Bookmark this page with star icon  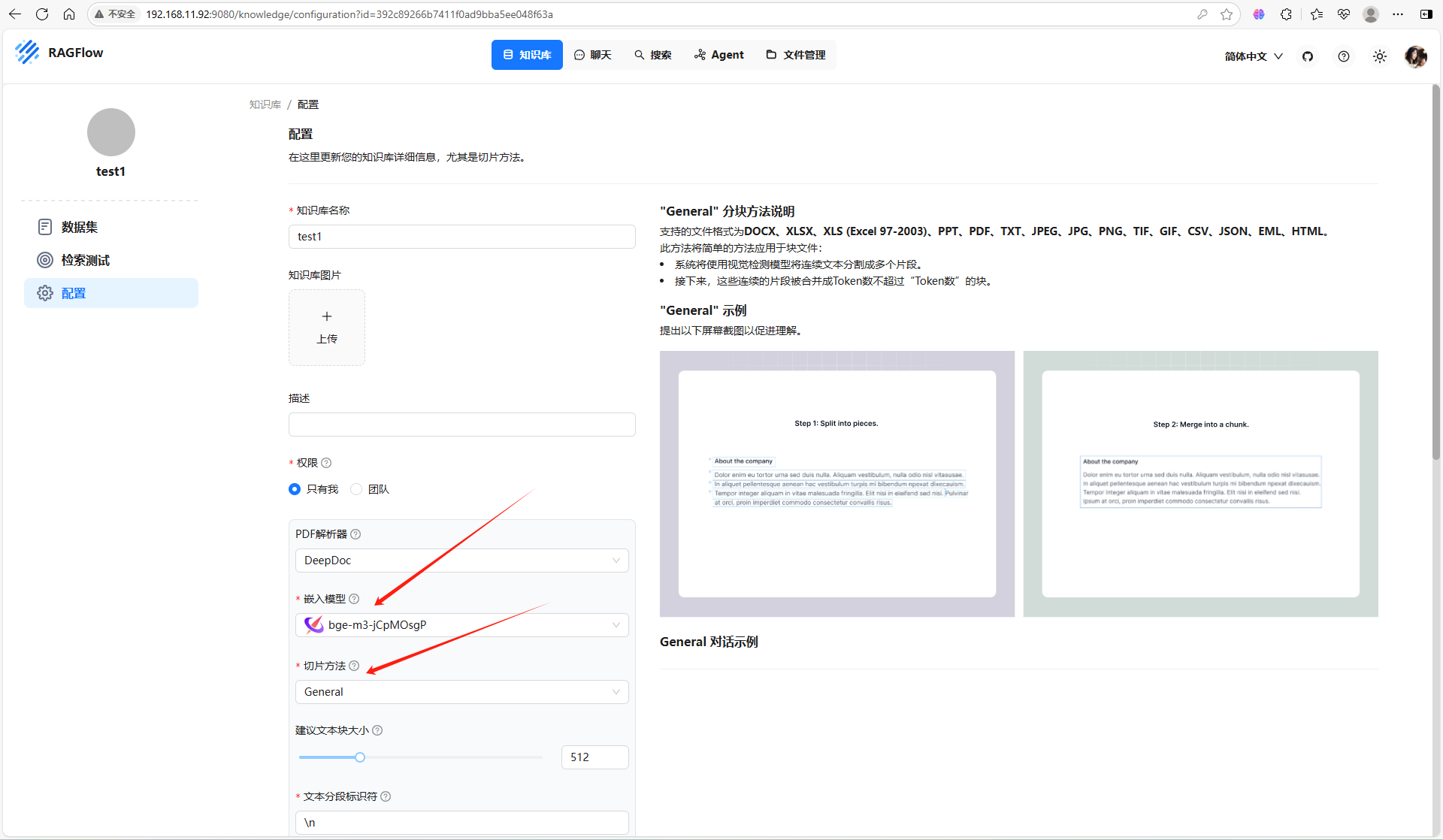click(x=1227, y=14)
